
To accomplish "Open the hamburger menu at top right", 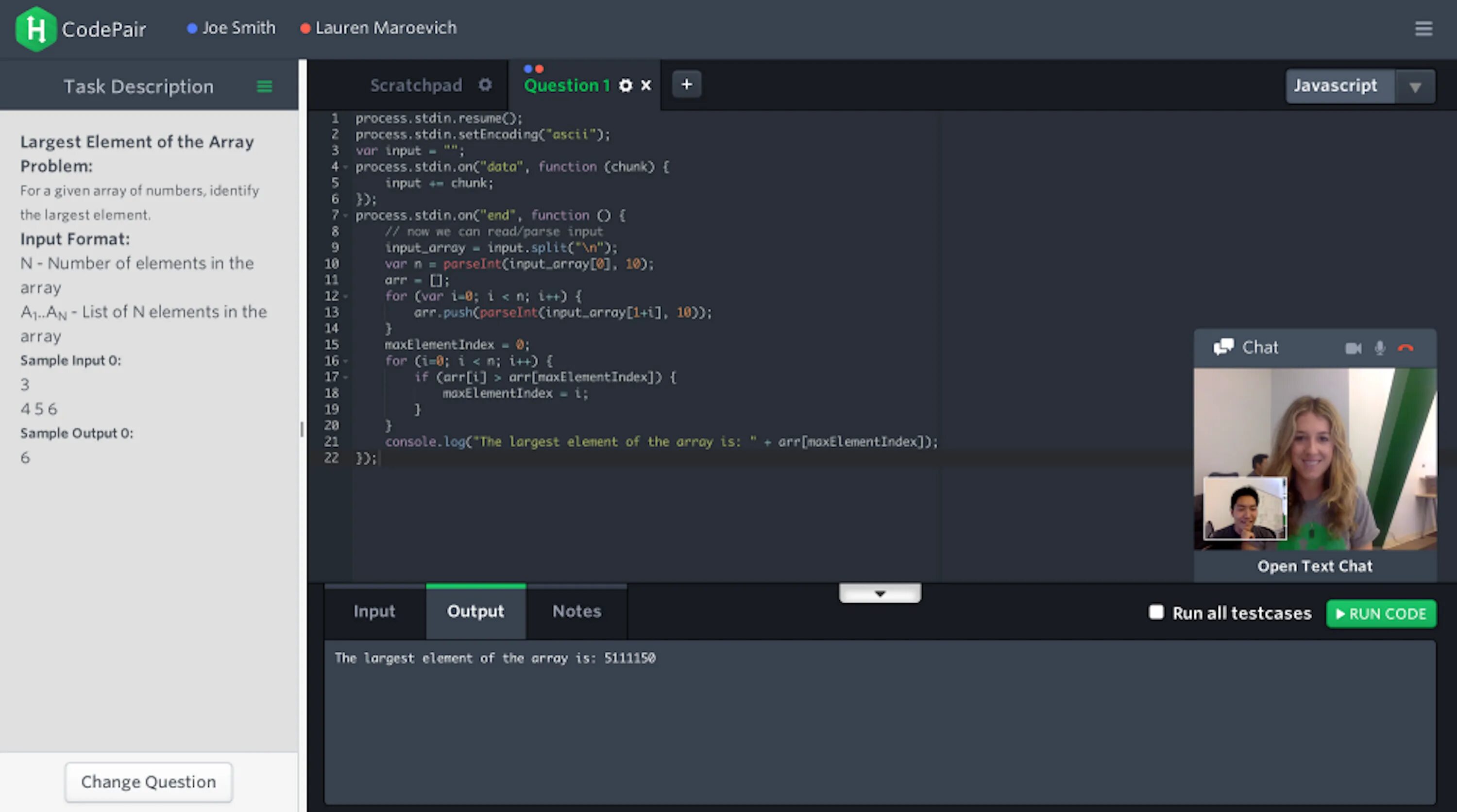I will (1423, 28).
